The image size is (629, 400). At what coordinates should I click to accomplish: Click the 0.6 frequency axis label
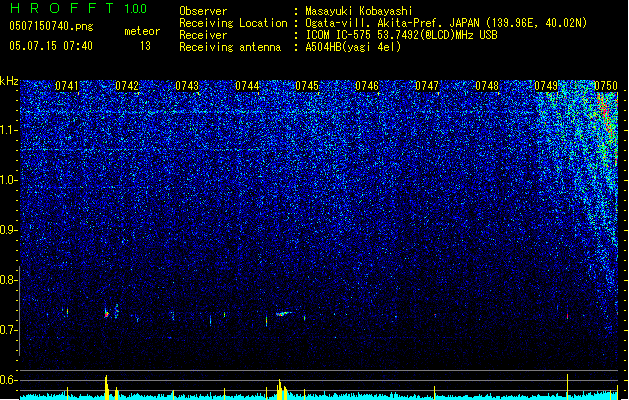[8, 380]
